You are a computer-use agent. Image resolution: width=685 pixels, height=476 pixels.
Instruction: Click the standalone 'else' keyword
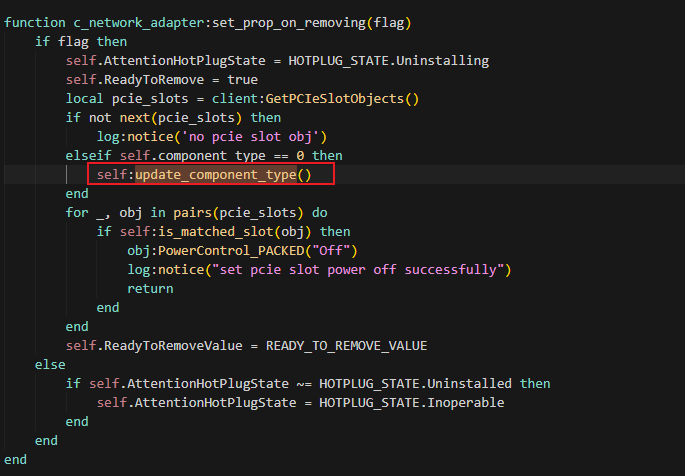coord(50,365)
